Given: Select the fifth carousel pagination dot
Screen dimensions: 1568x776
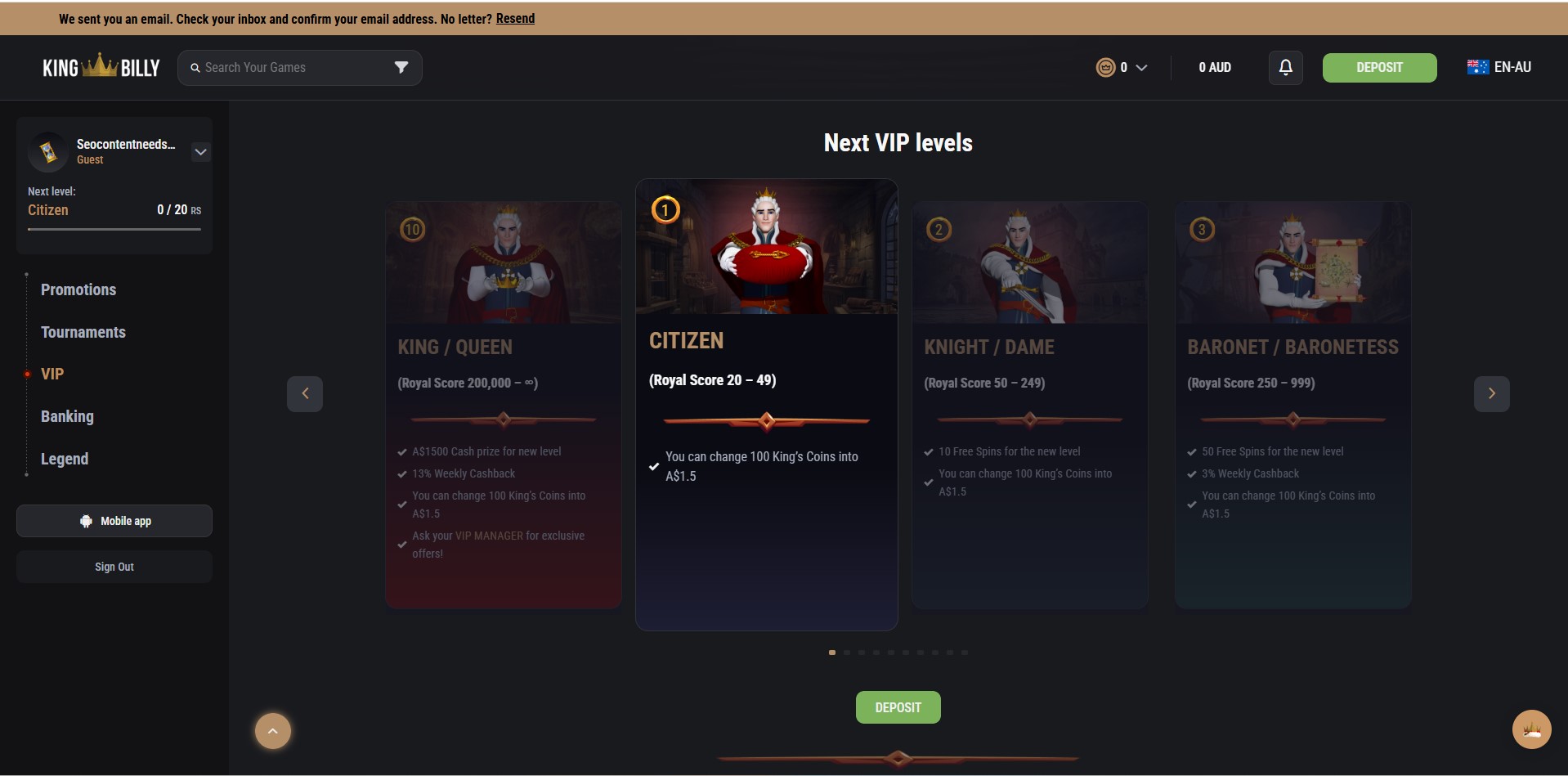Looking at the screenshot, I should coord(891,653).
